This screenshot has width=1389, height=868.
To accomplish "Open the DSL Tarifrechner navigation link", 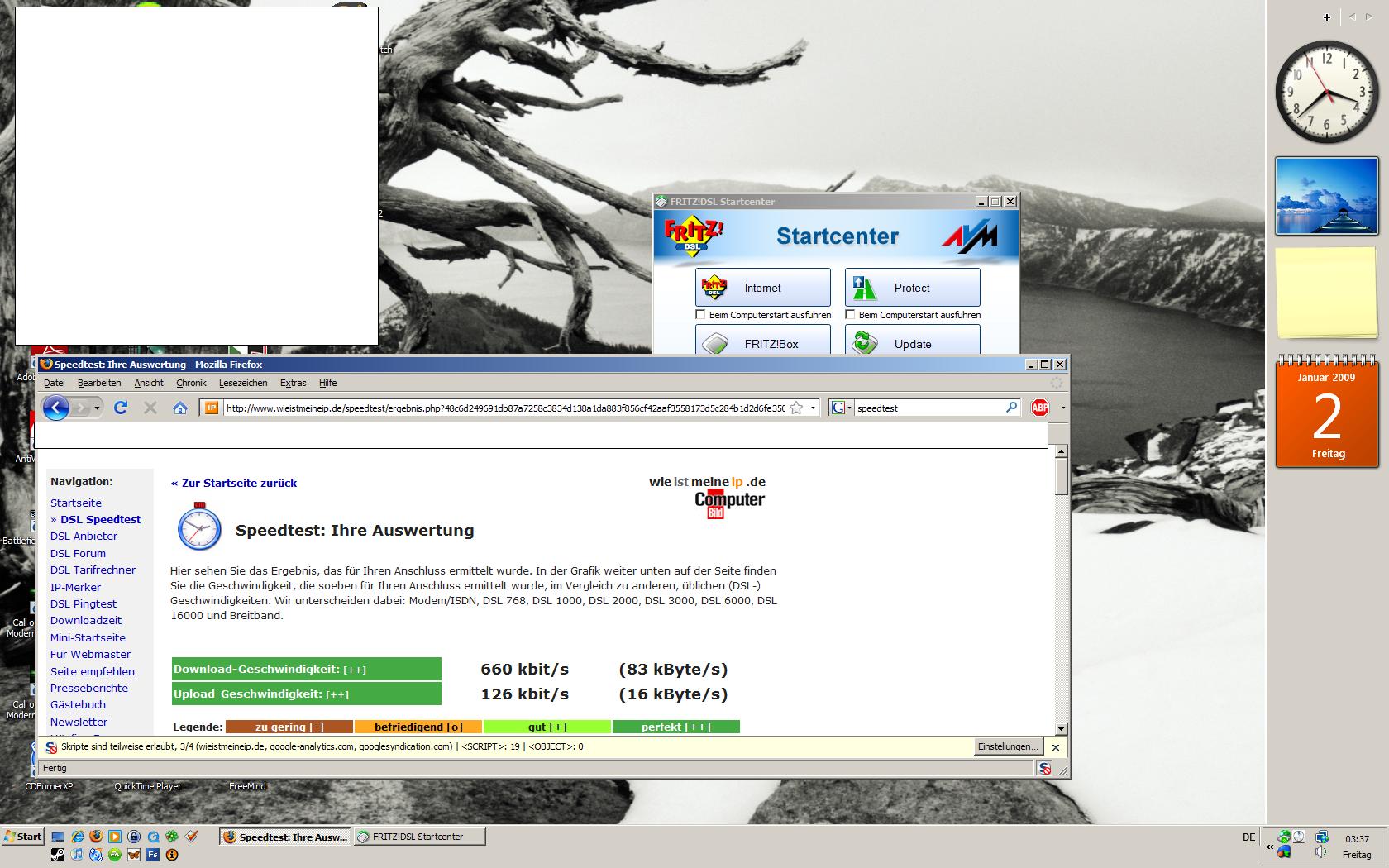I will pos(93,570).
